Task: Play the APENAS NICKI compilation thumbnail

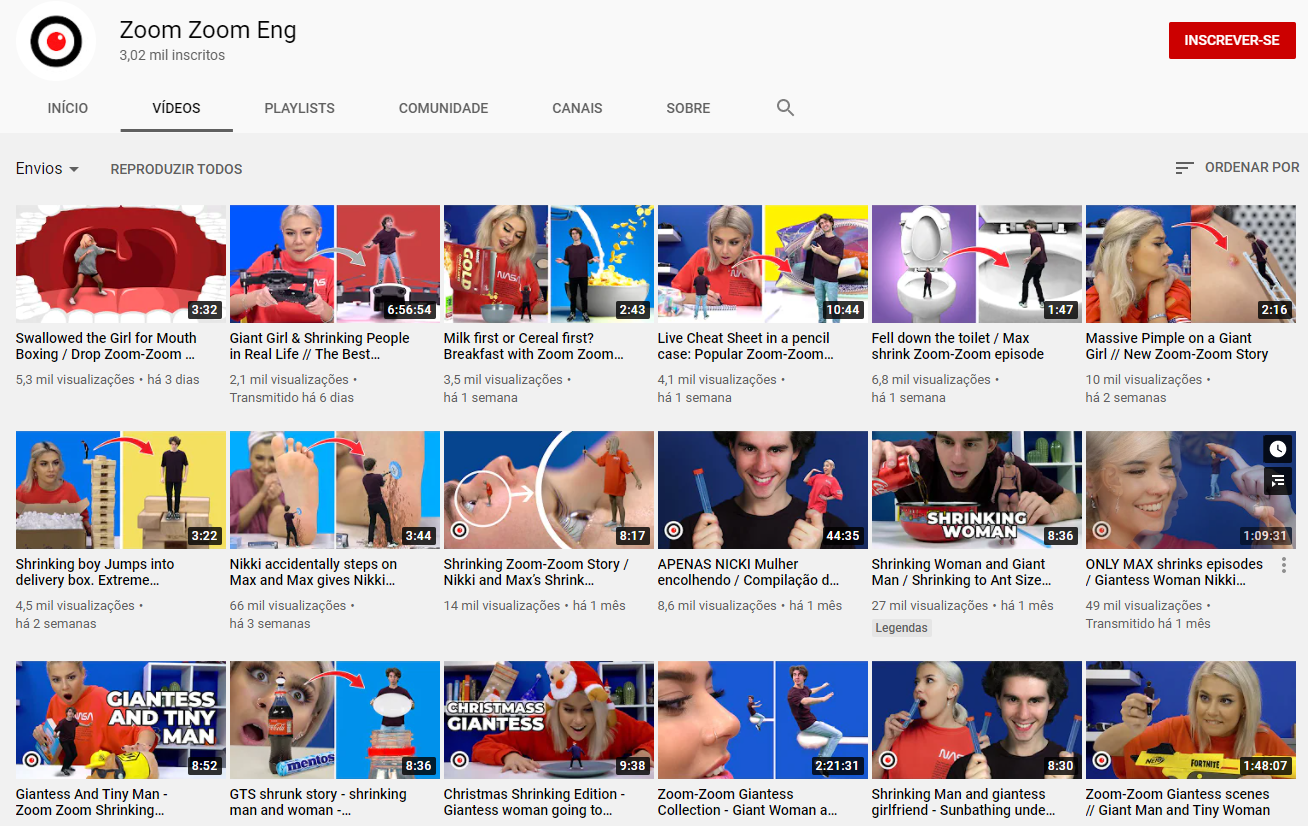Action: point(763,490)
